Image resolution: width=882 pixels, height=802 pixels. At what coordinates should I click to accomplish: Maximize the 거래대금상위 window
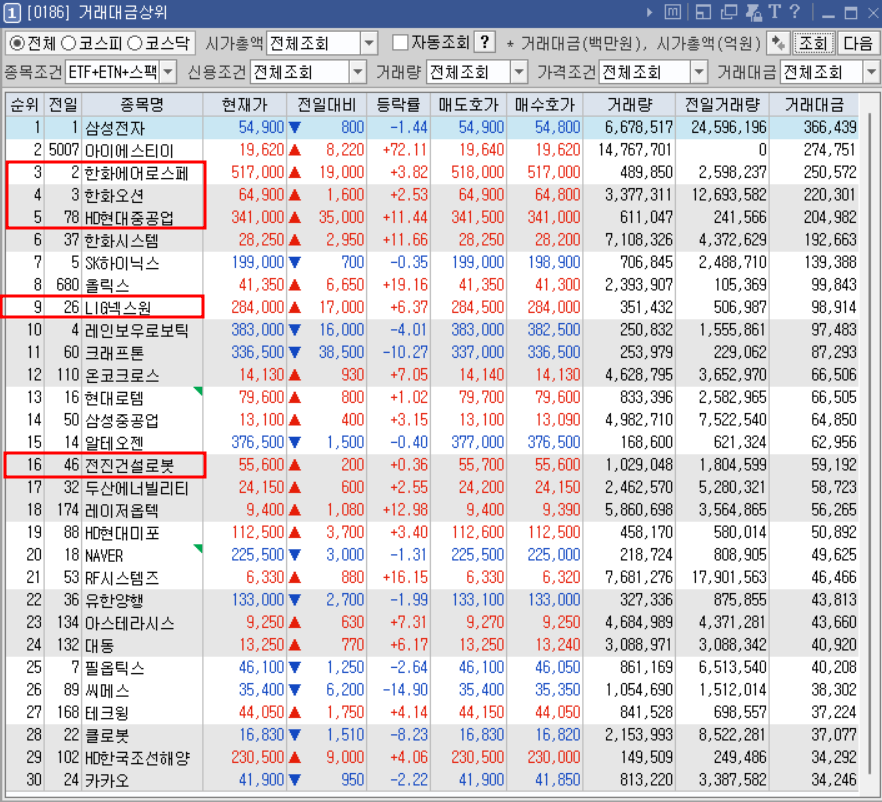pos(851,12)
